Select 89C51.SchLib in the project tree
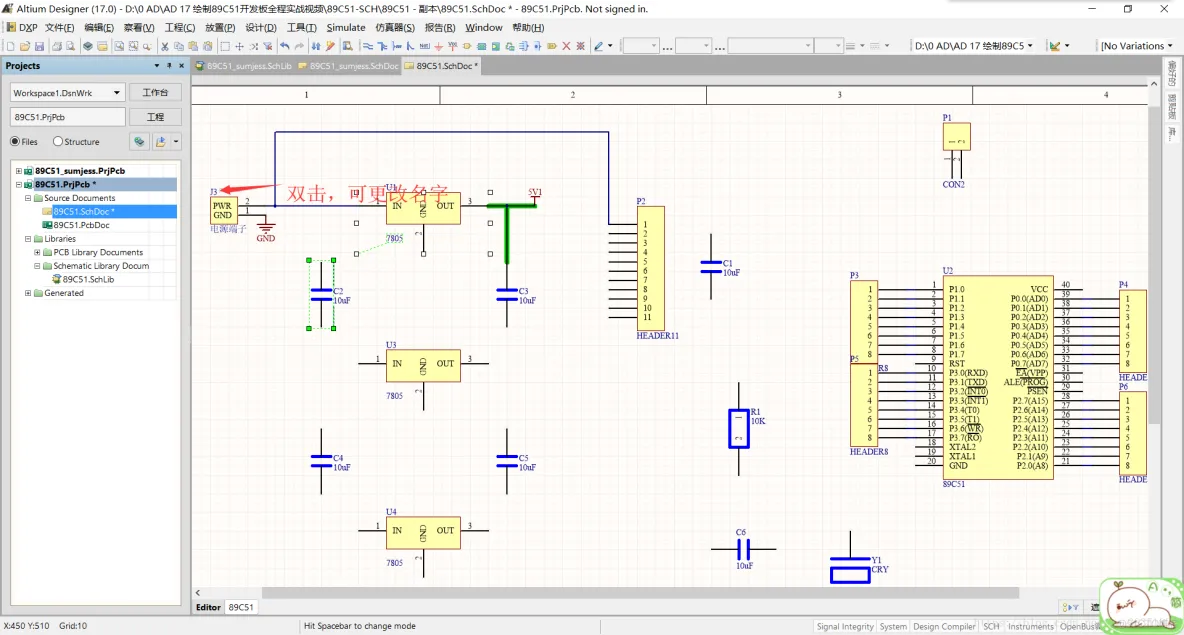This screenshot has width=1184, height=635. [x=88, y=279]
